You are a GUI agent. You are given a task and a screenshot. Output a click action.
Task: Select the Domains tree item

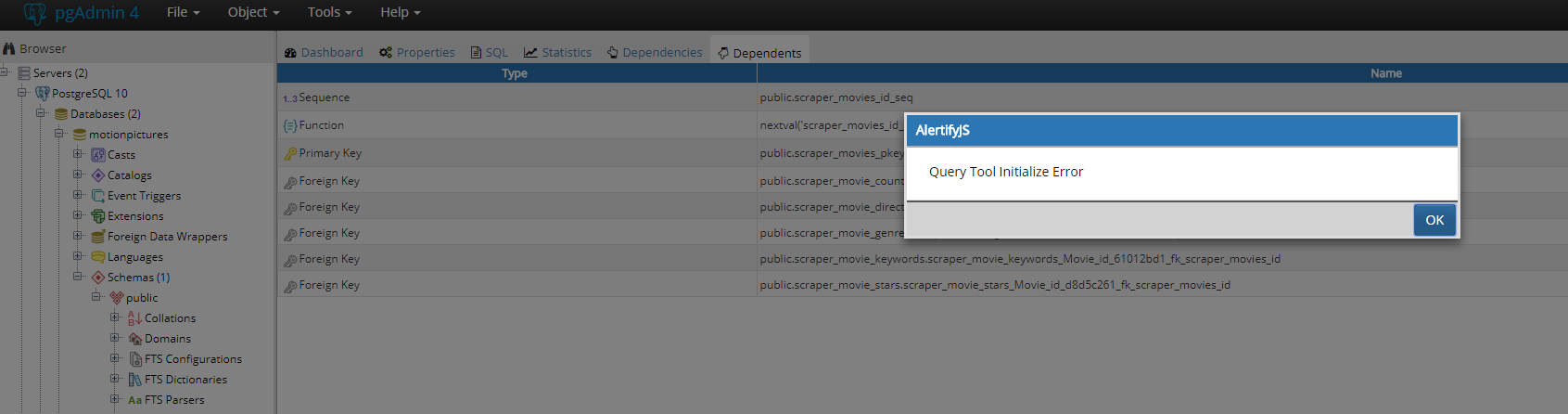coord(167,339)
